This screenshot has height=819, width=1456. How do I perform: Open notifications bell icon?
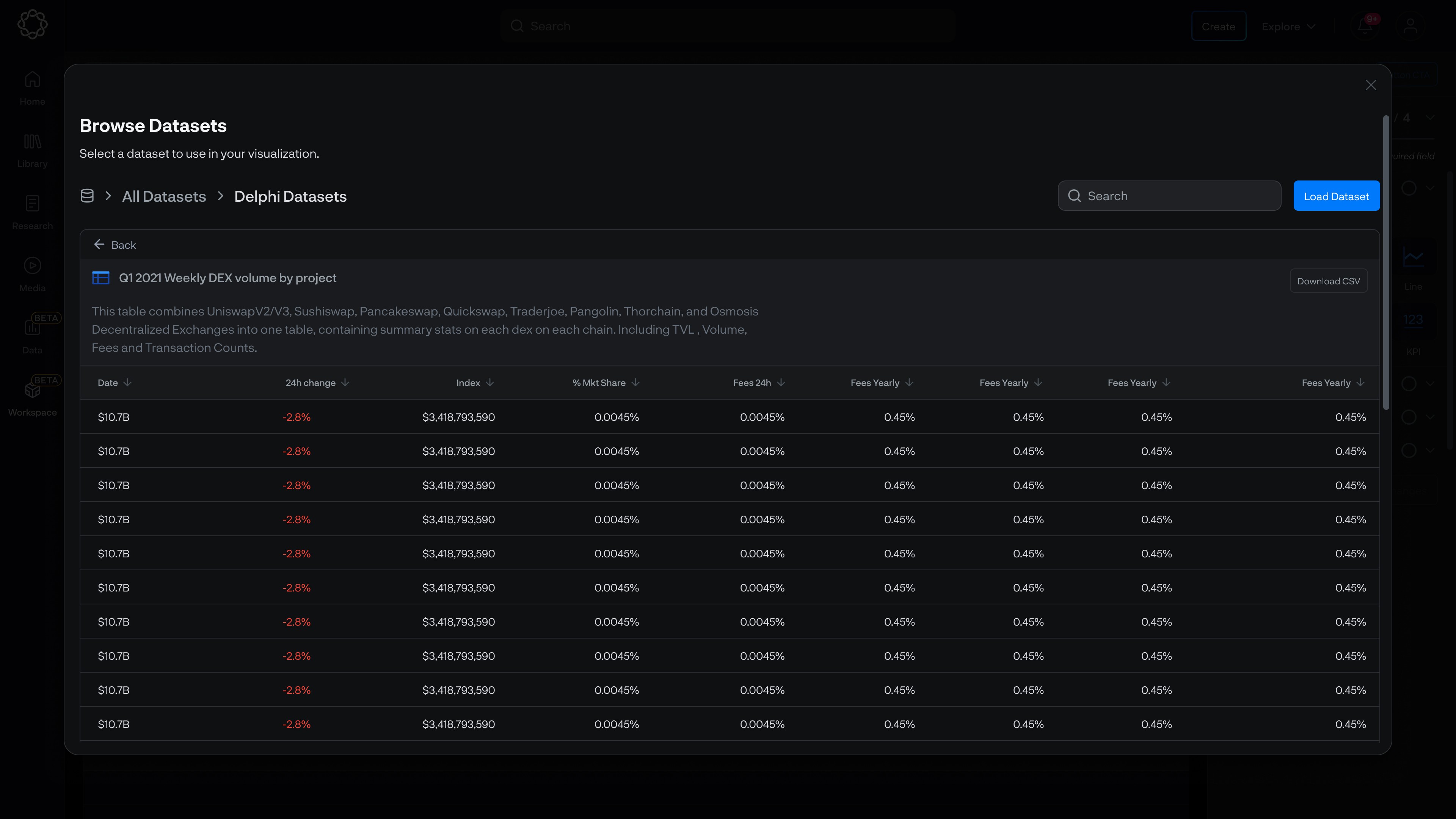pos(1365,26)
